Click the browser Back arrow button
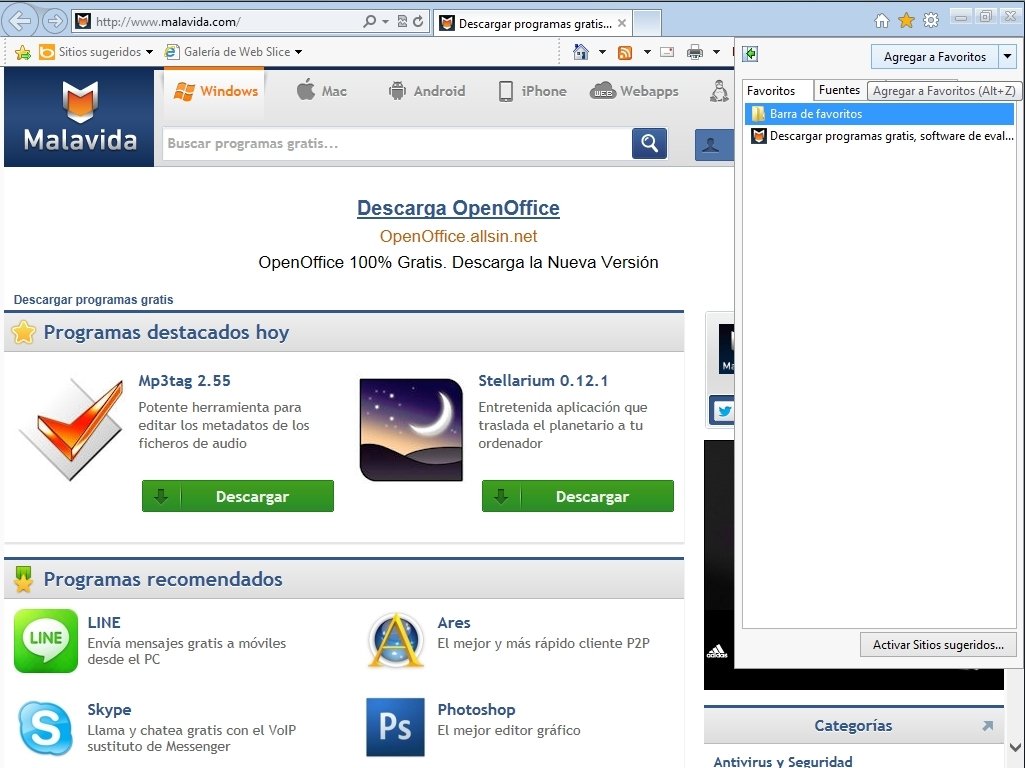 (20, 21)
